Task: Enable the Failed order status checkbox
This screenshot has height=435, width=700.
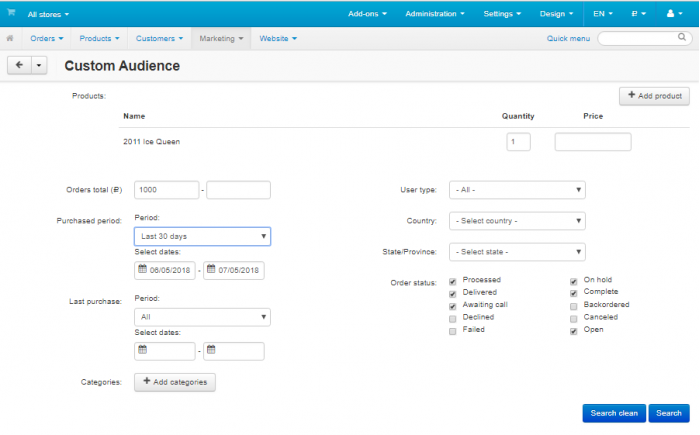Action: [453, 331]
